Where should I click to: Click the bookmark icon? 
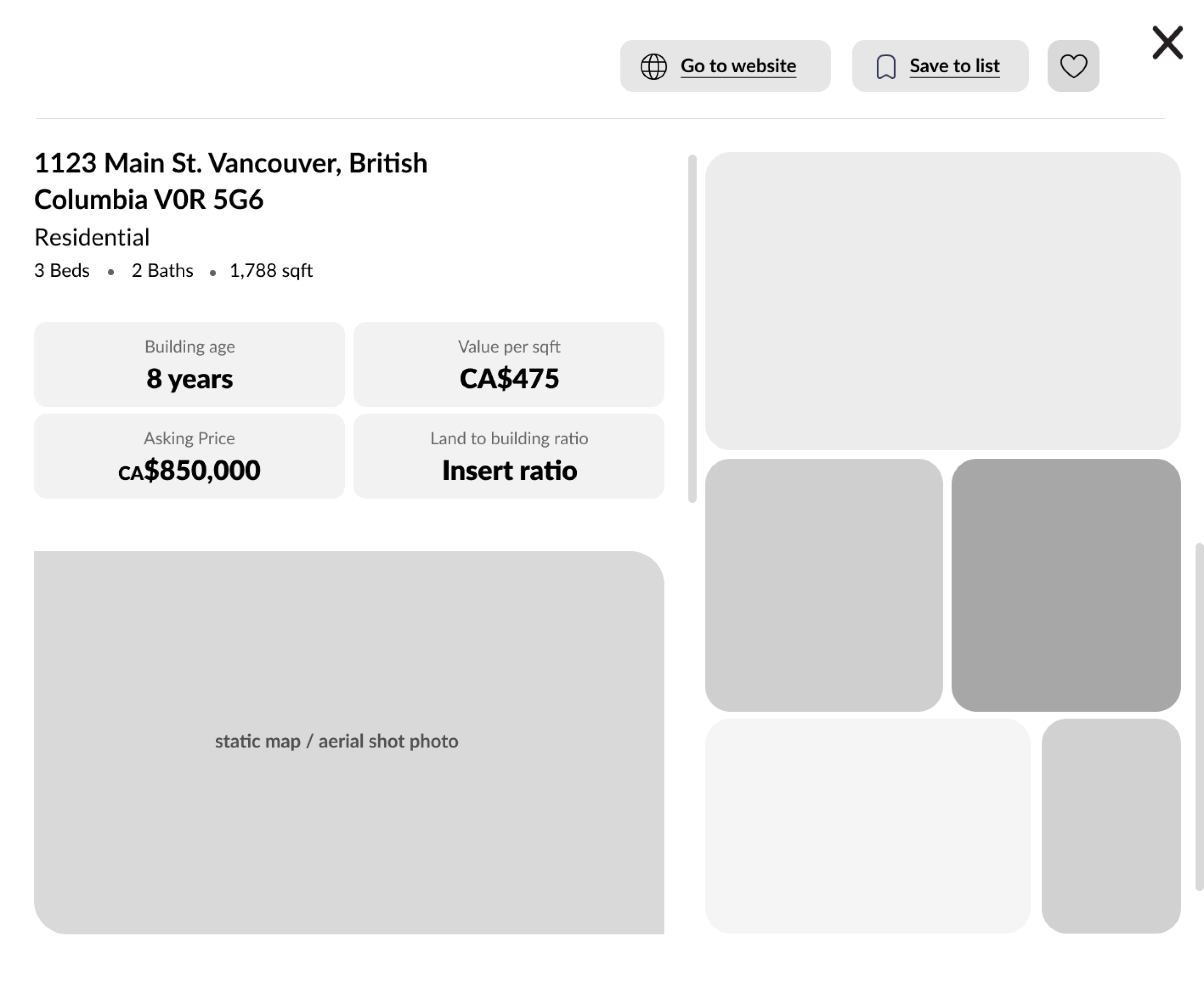click(x=886, y=67)
